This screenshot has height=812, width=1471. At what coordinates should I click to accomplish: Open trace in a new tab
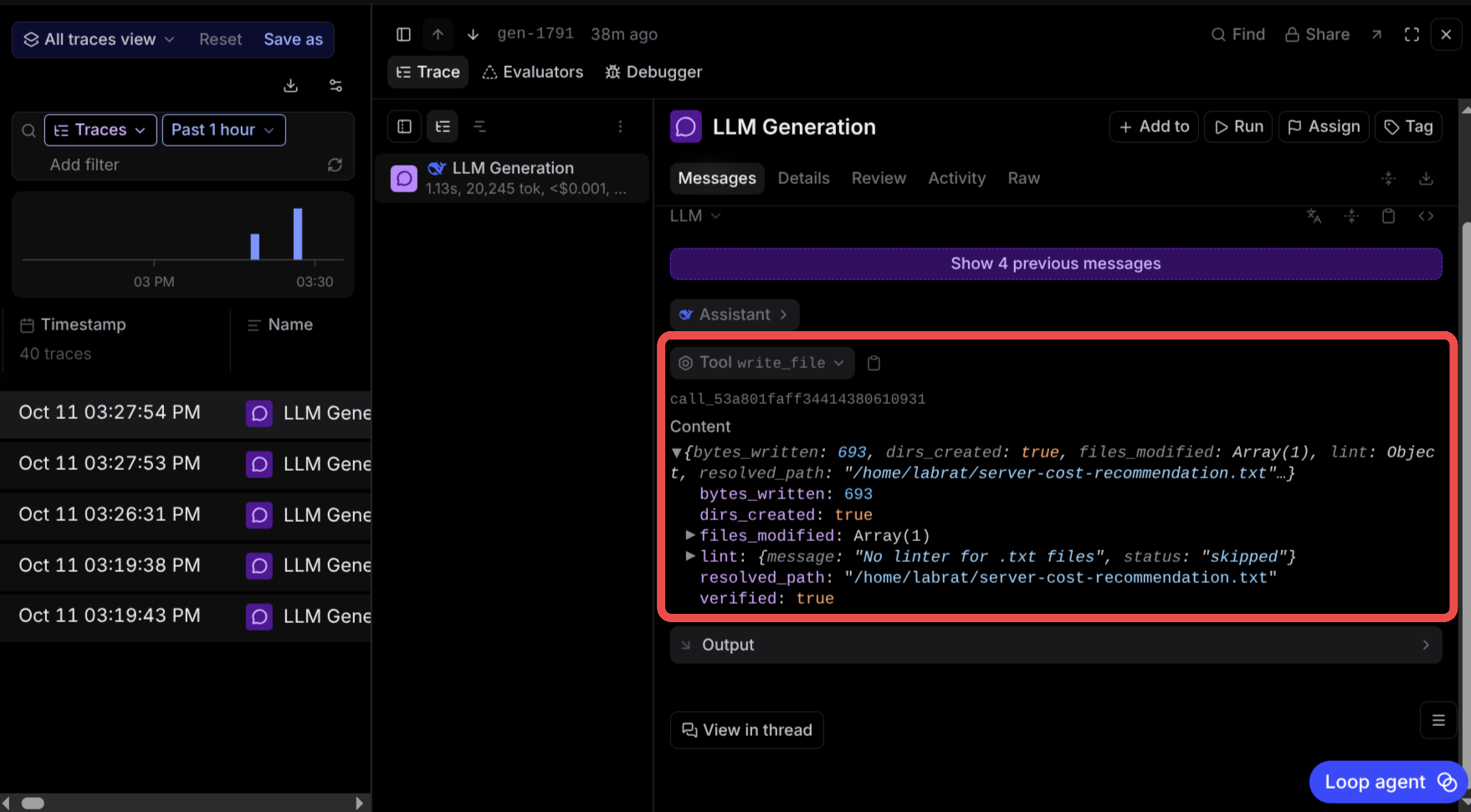point(1376,34)
